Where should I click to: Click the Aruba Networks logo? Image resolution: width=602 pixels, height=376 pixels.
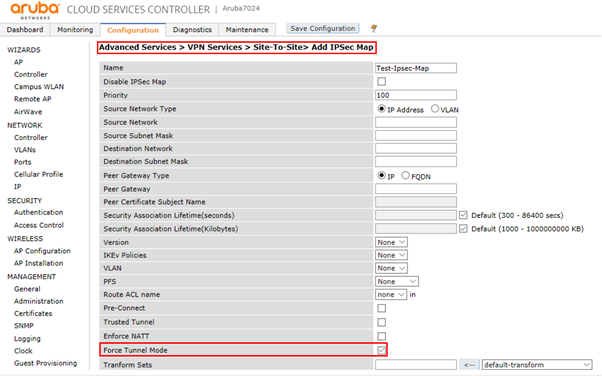pos(35,10)
